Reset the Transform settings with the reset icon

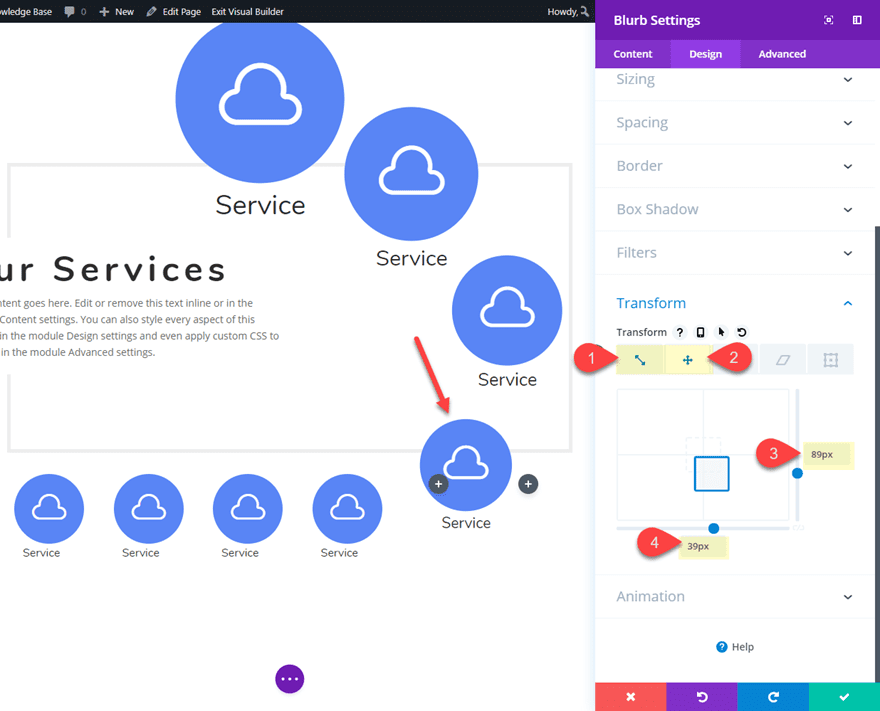pyautogui.click(x=739, y=331)
